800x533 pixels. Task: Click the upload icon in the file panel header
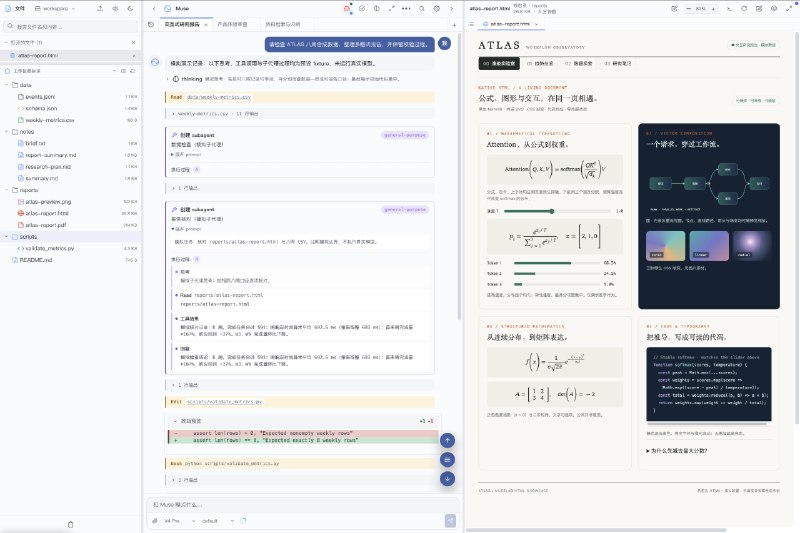tap(100, 8)
